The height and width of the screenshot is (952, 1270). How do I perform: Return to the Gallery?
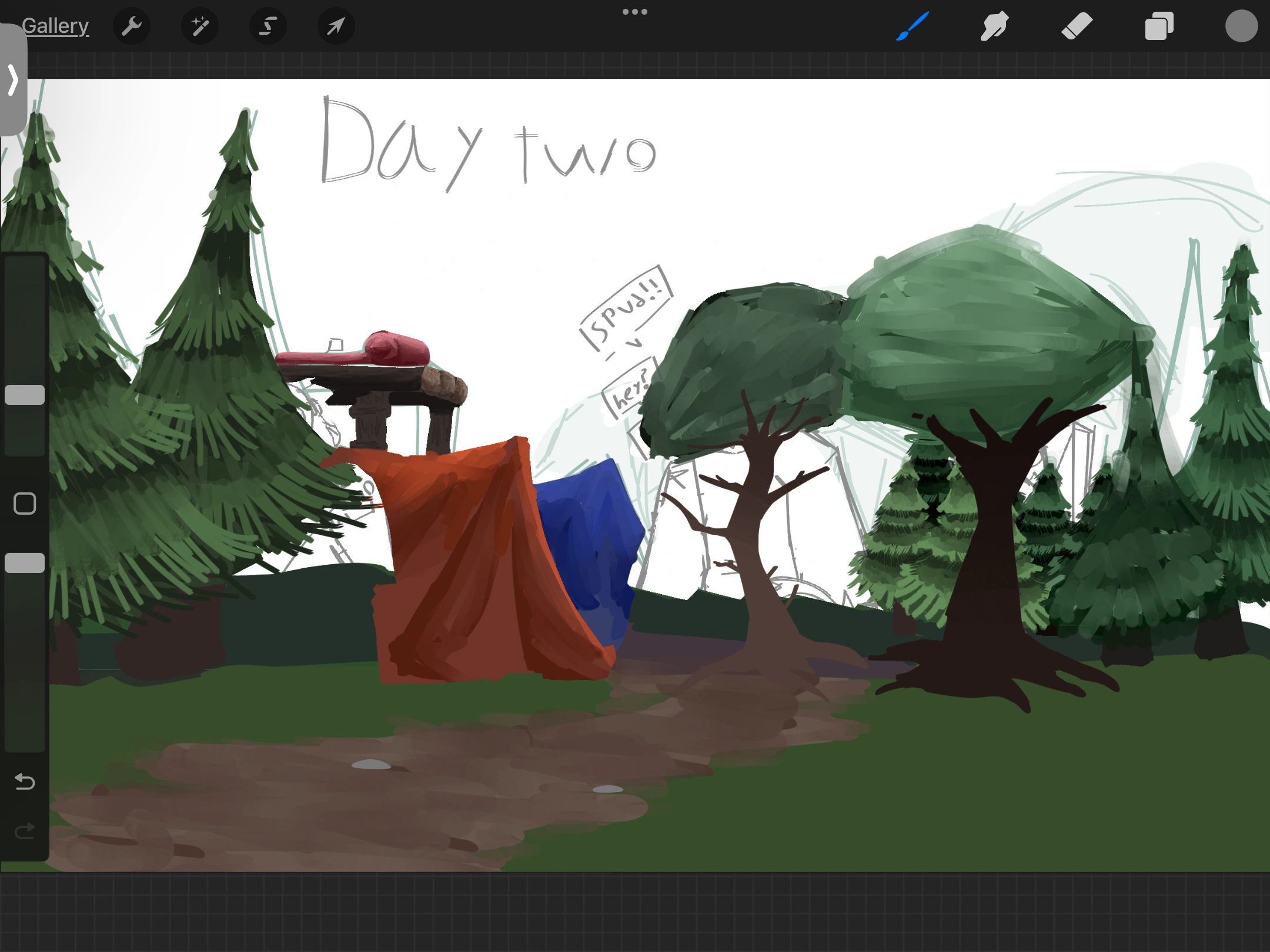click(55, 26)
